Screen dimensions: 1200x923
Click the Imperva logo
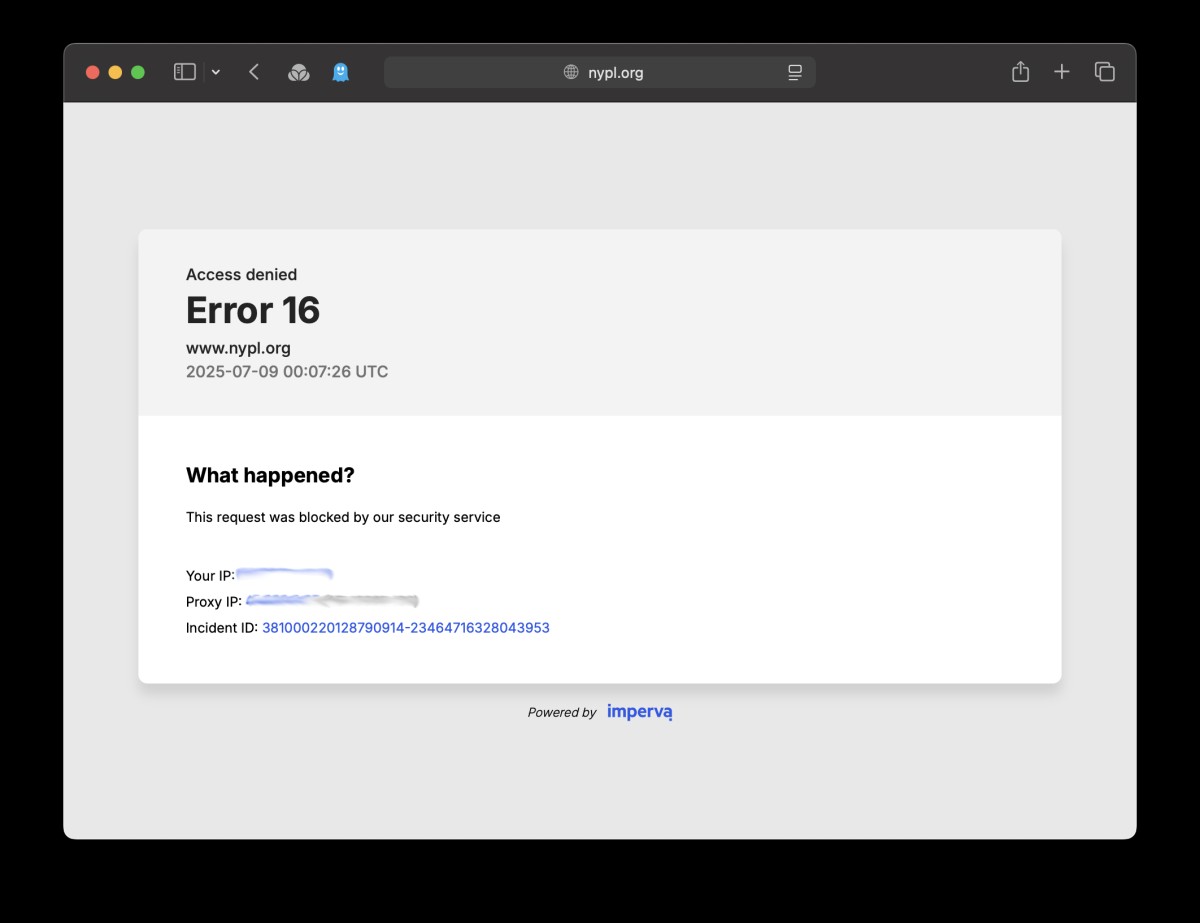[639, 712]
